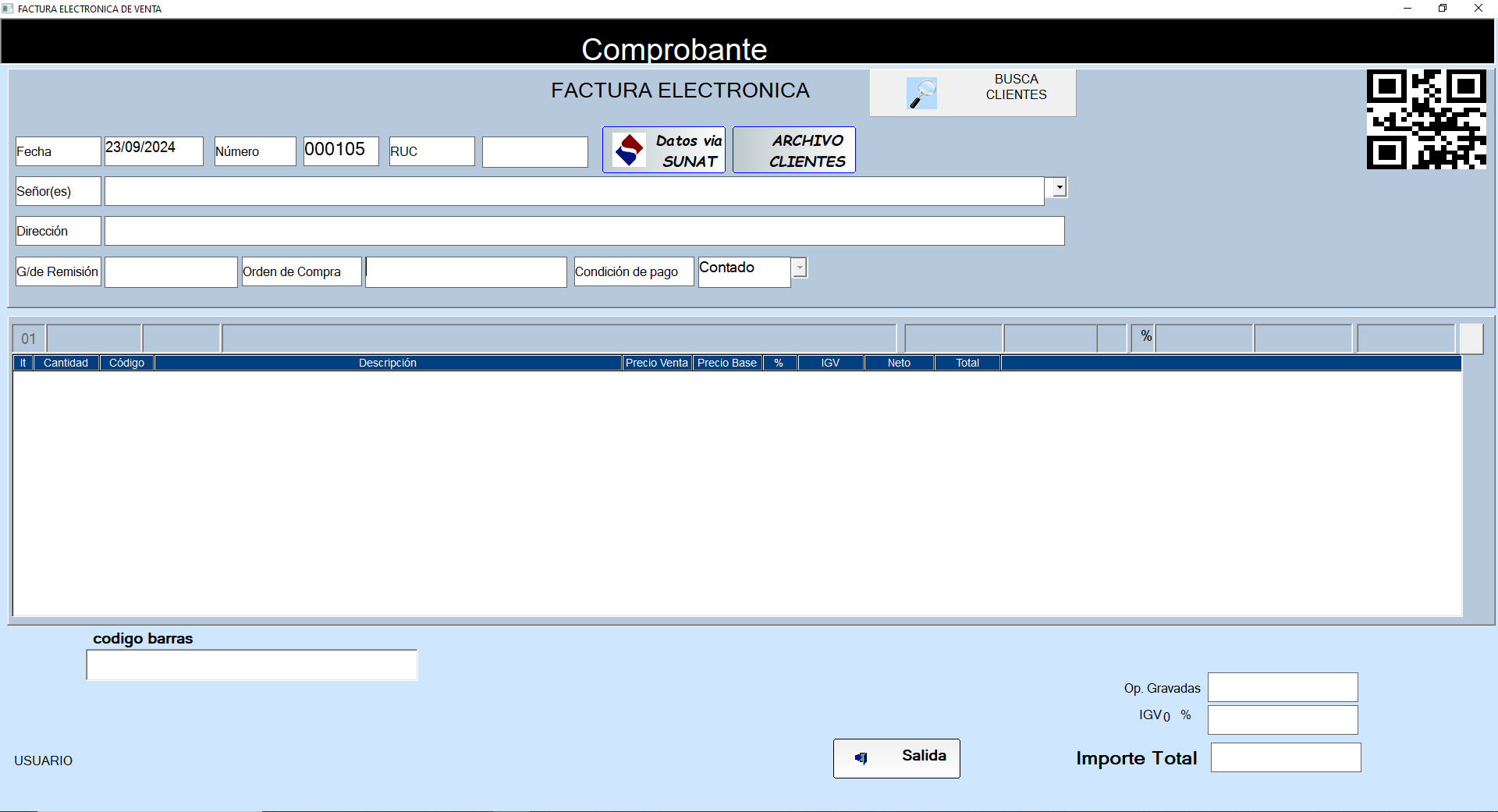Focus the Orden de Compra input field
The image size is (1498, 812).
point(466,272)
